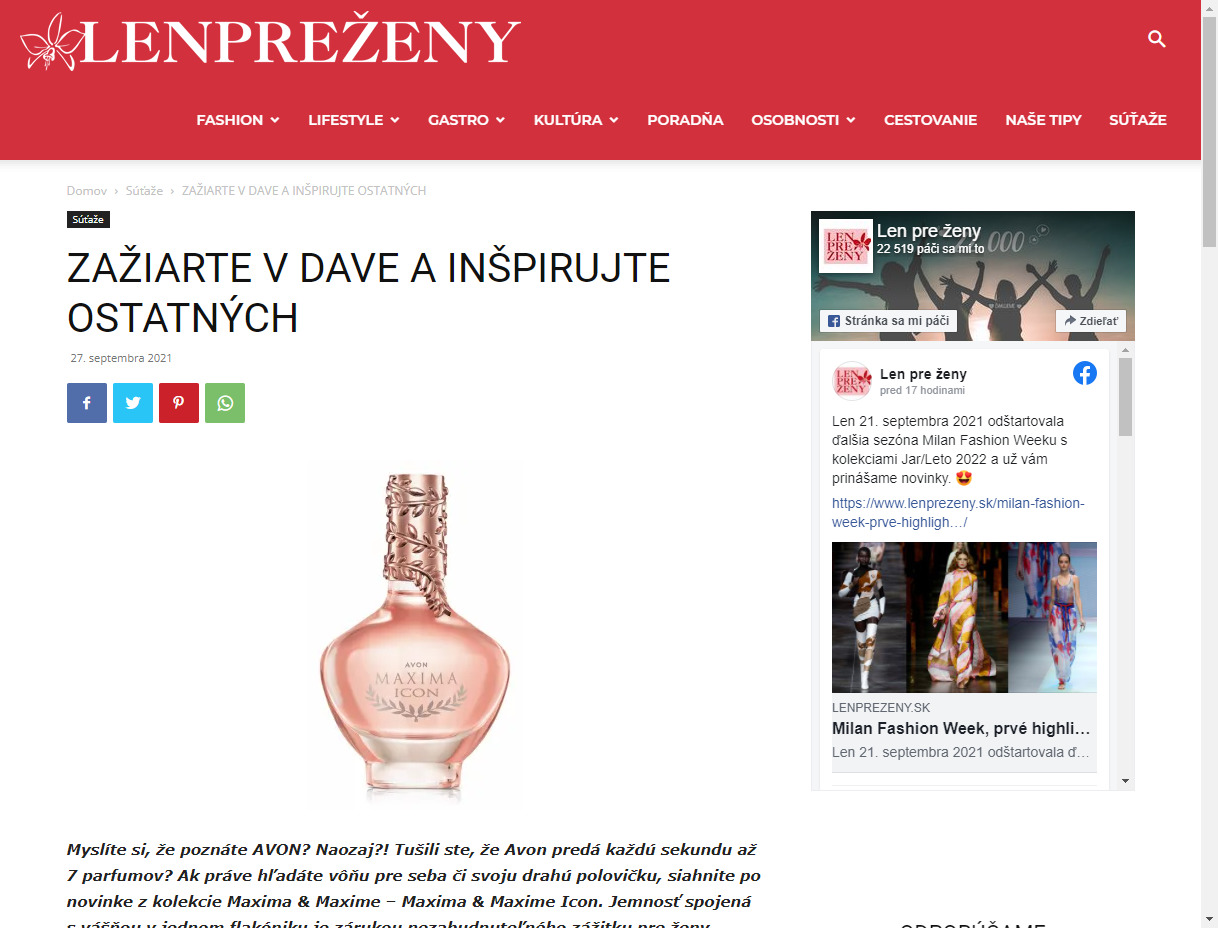Expand the Fashion menu dropdown
The image size is (1218, 928).
[x=238, y=120]
